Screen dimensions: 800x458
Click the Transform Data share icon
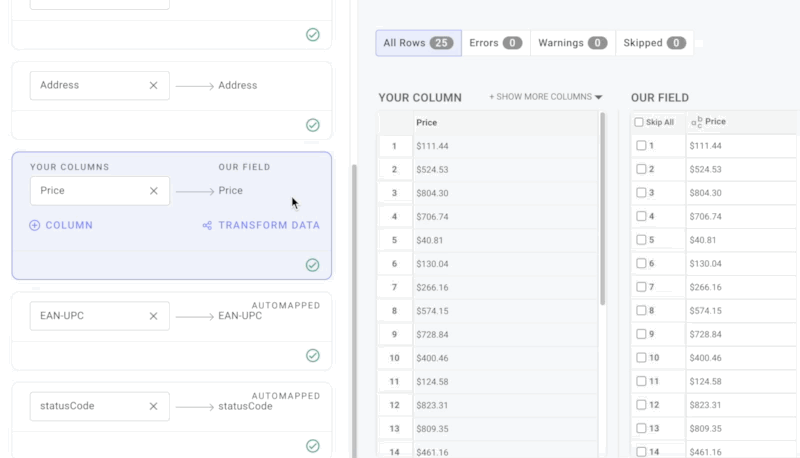[x=207, y=226]
